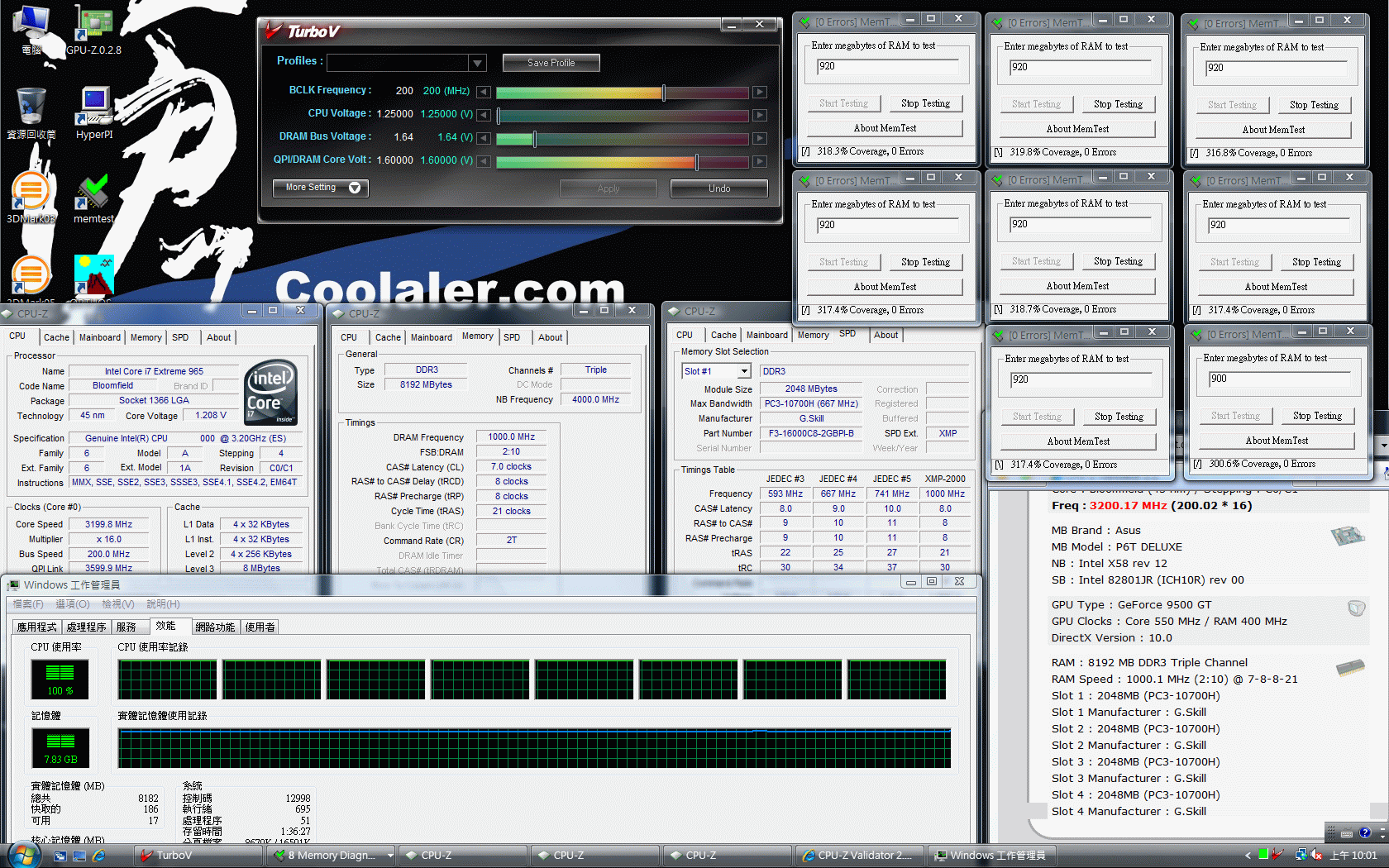Viewport: 1389px width, 868px height.
Task: Raise CPU Voltage with the right arrow
Action: tap(760, 115)
